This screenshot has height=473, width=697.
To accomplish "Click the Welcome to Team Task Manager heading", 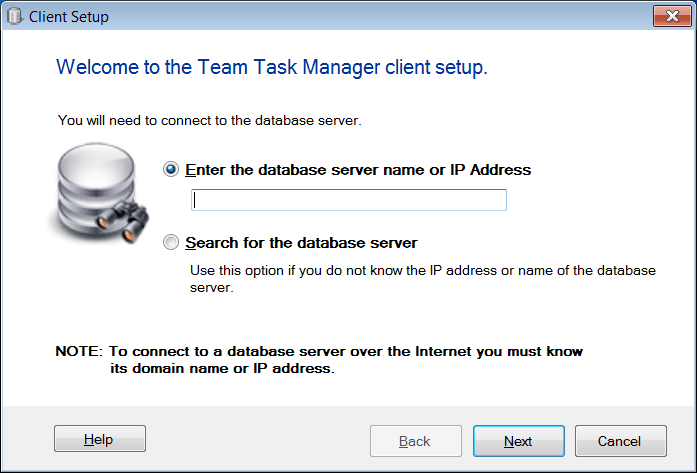I will click(272, 68).
